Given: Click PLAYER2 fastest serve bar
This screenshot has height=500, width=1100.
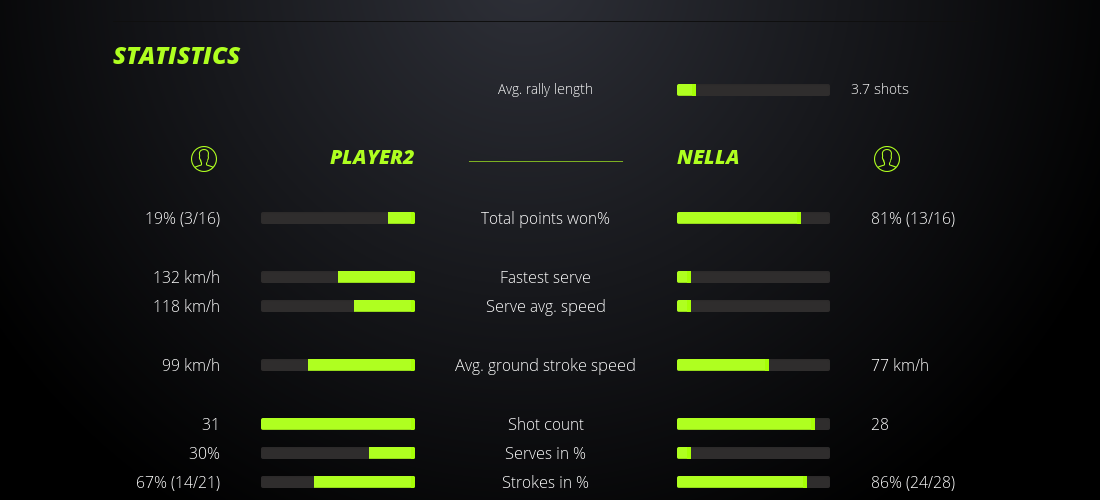Looking at the screenshot, I should pos(338,277).
